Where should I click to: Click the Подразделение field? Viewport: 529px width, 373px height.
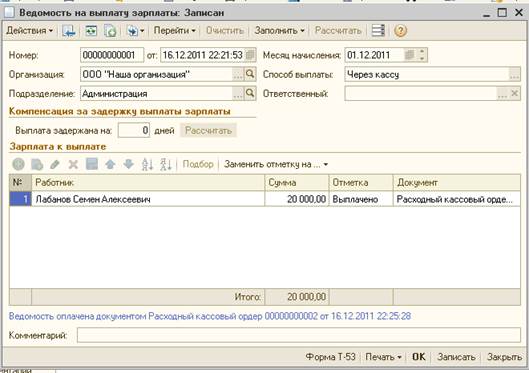pos(157,93)
